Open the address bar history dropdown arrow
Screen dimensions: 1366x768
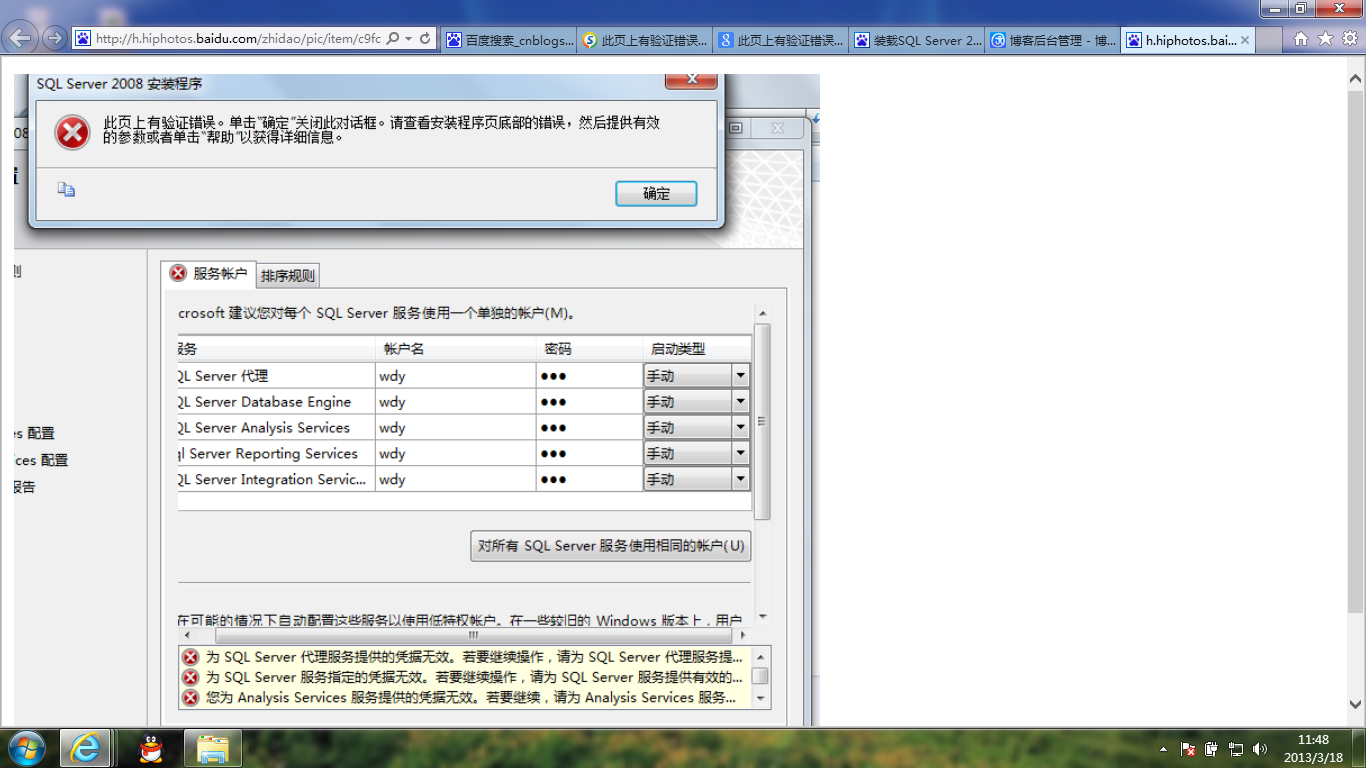[408, 39]
